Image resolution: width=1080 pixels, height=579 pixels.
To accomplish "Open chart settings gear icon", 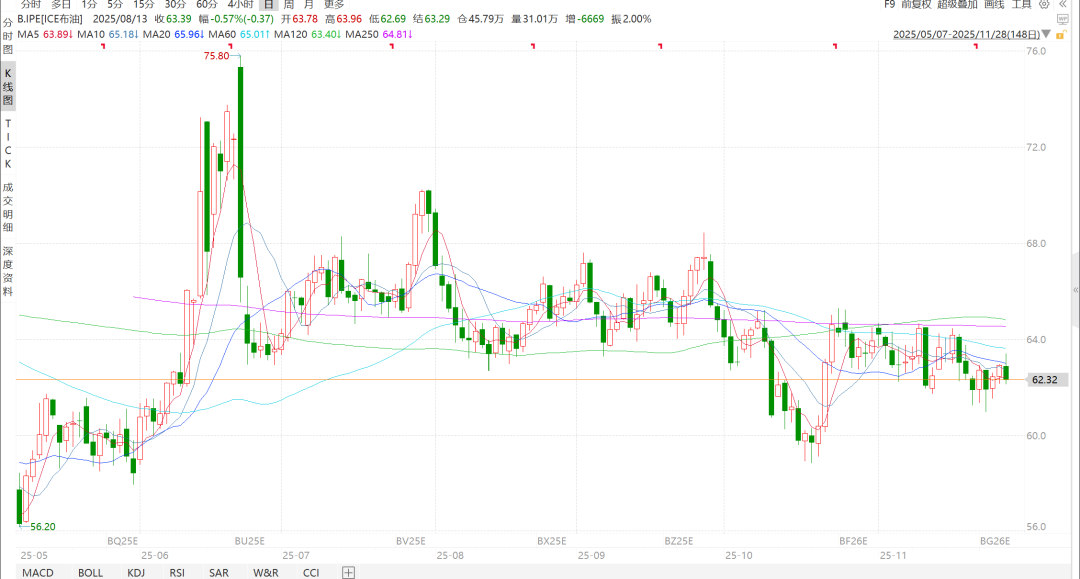I will tap(1045, 4).
